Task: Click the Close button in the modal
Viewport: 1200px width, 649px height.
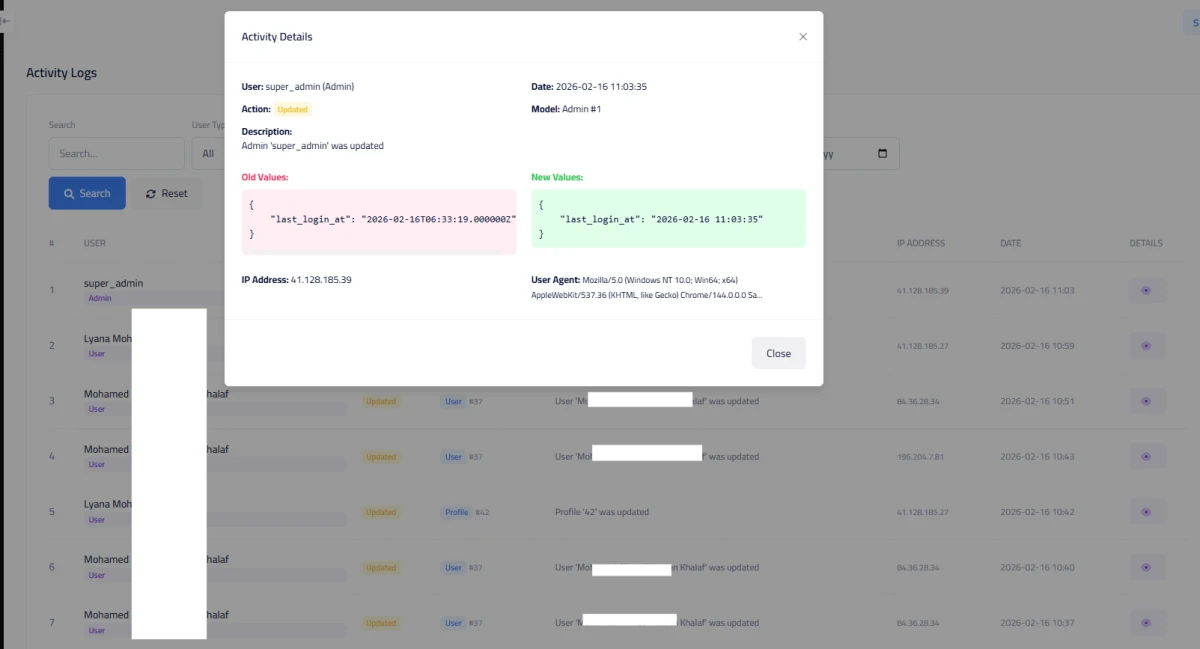Action: [x=778, y=353]
